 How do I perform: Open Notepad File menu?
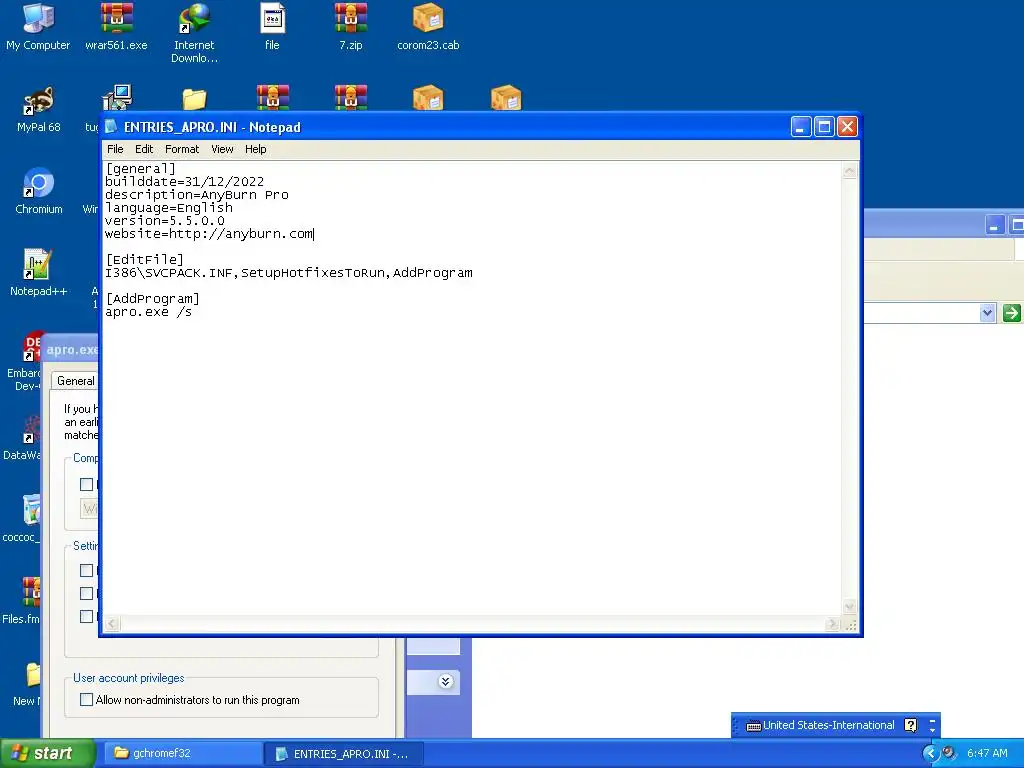pos(115,149)
